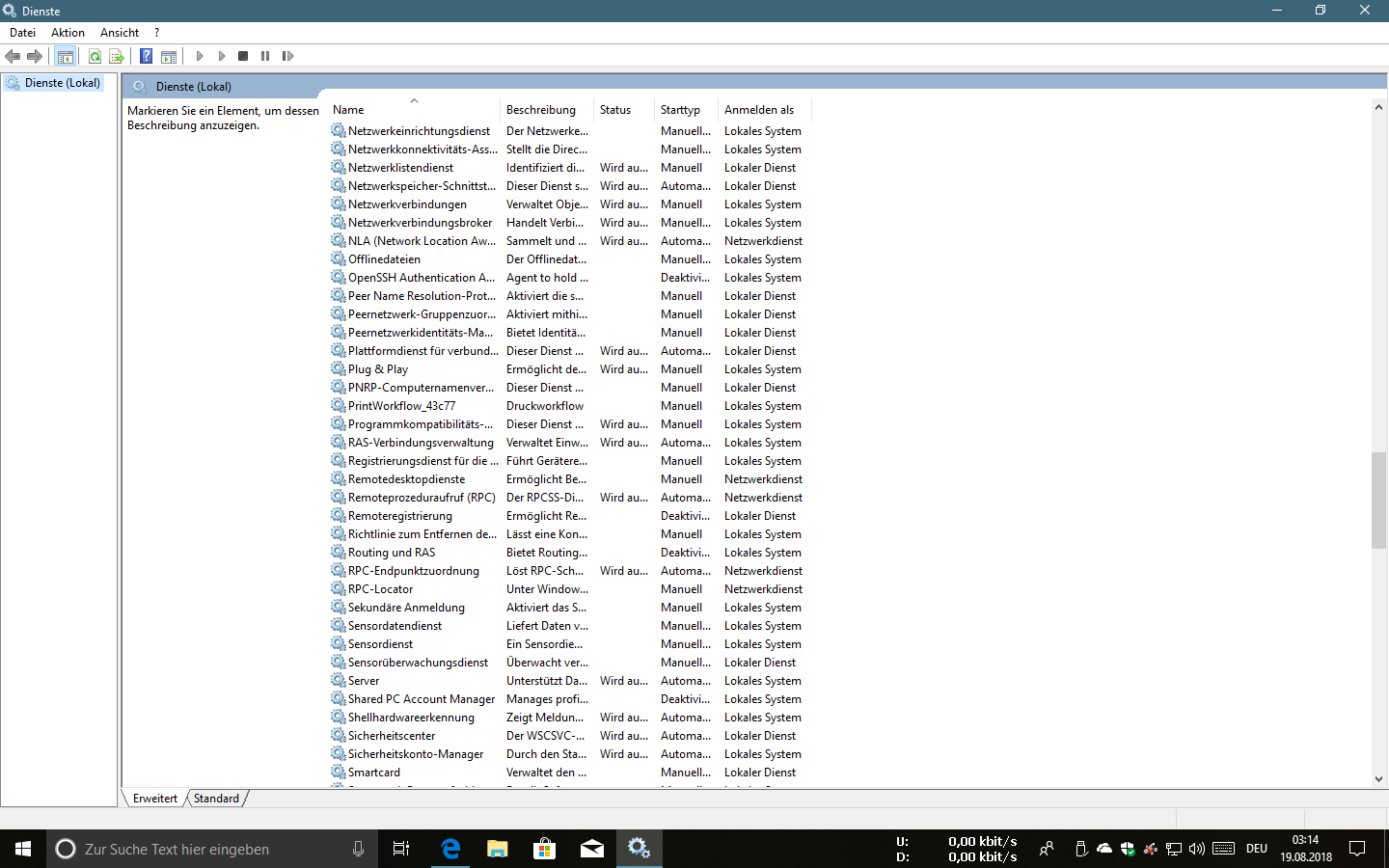Select the RPC-Endpunktzuordnung service
The width and height of the screenshot is (1389, 868).
(x=414, y=571)
